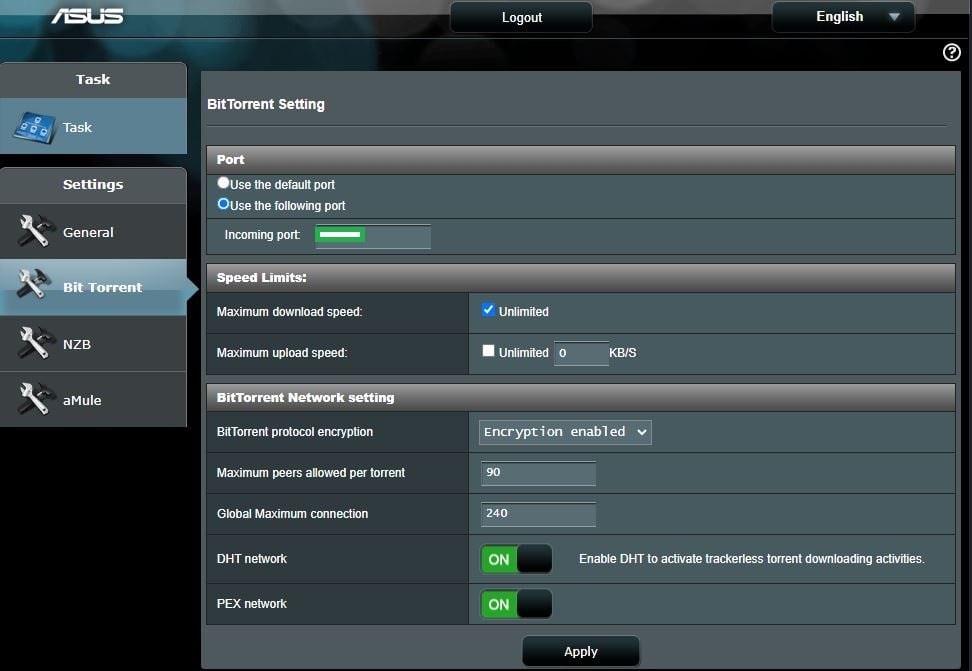Click the BitTorrent Network setting header
972x671 pixels.
[581, 398]
